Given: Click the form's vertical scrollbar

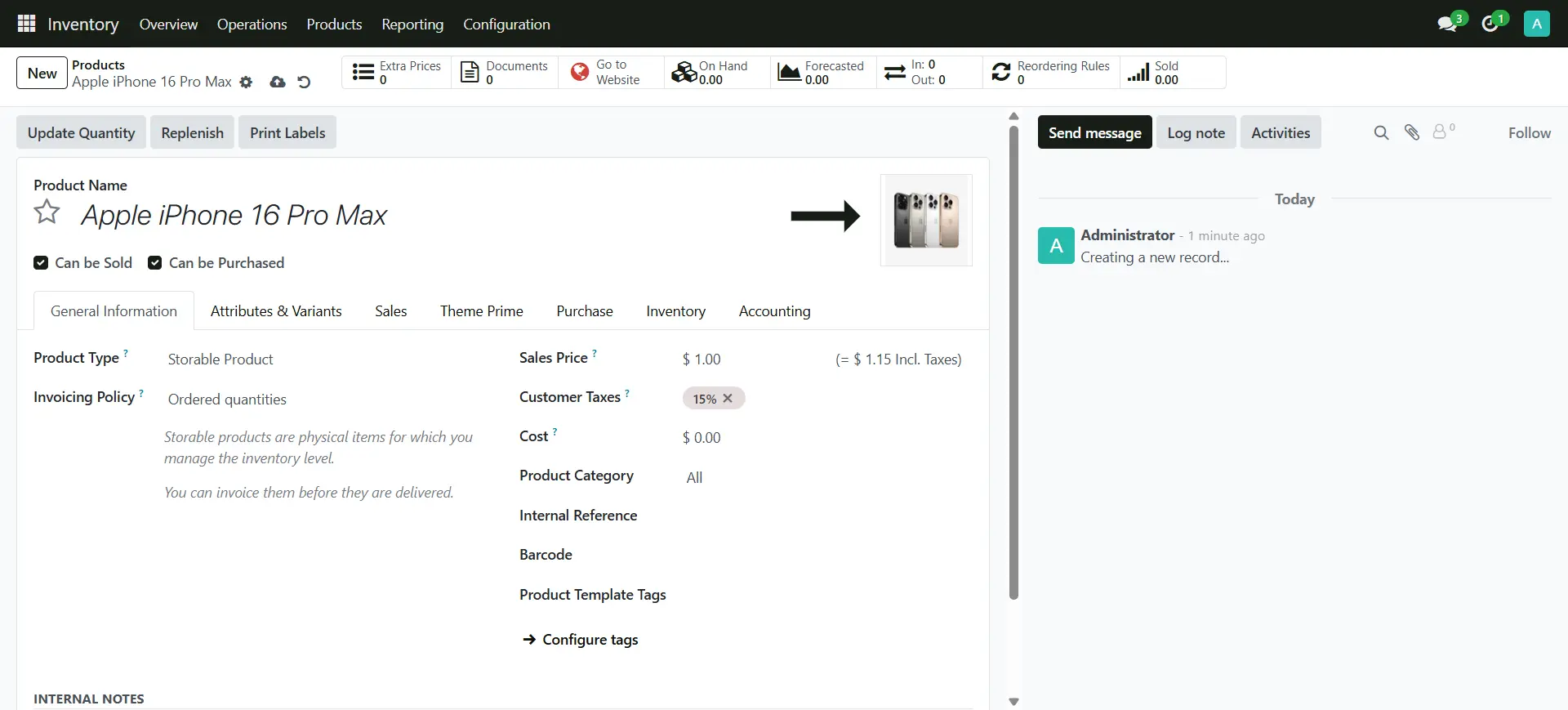Looking at the screenshot, I should click(x=1013, y=359).
